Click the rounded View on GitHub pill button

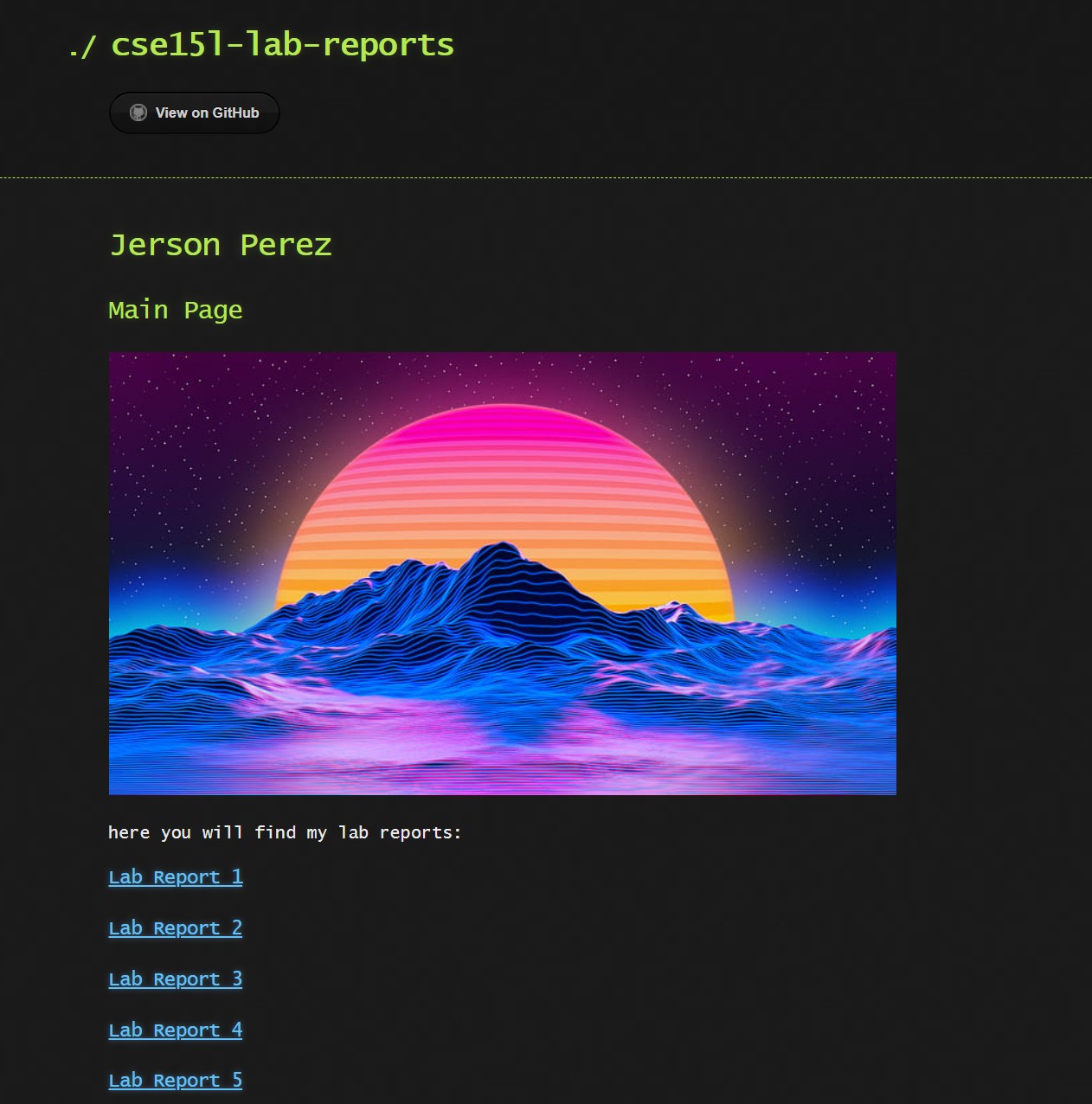pyautogui.click(x=194, y=112)
